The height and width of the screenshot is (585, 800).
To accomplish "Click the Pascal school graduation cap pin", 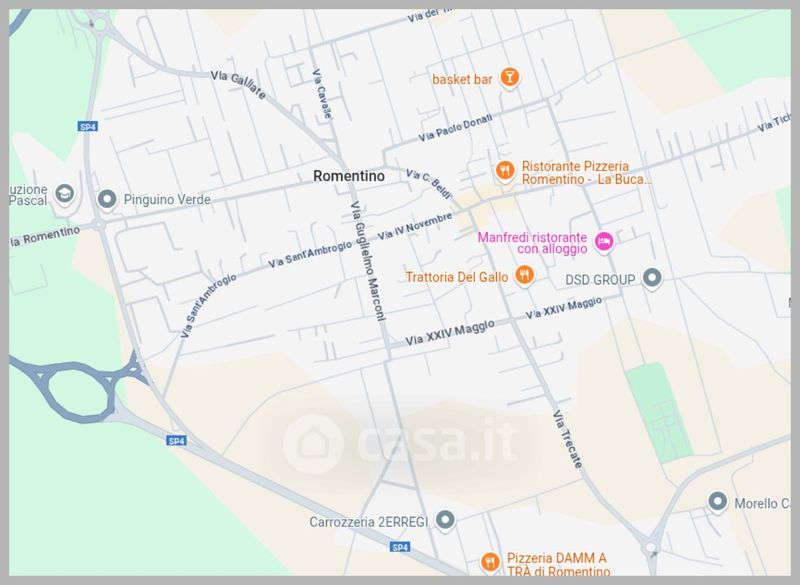I will click(65, 193).
